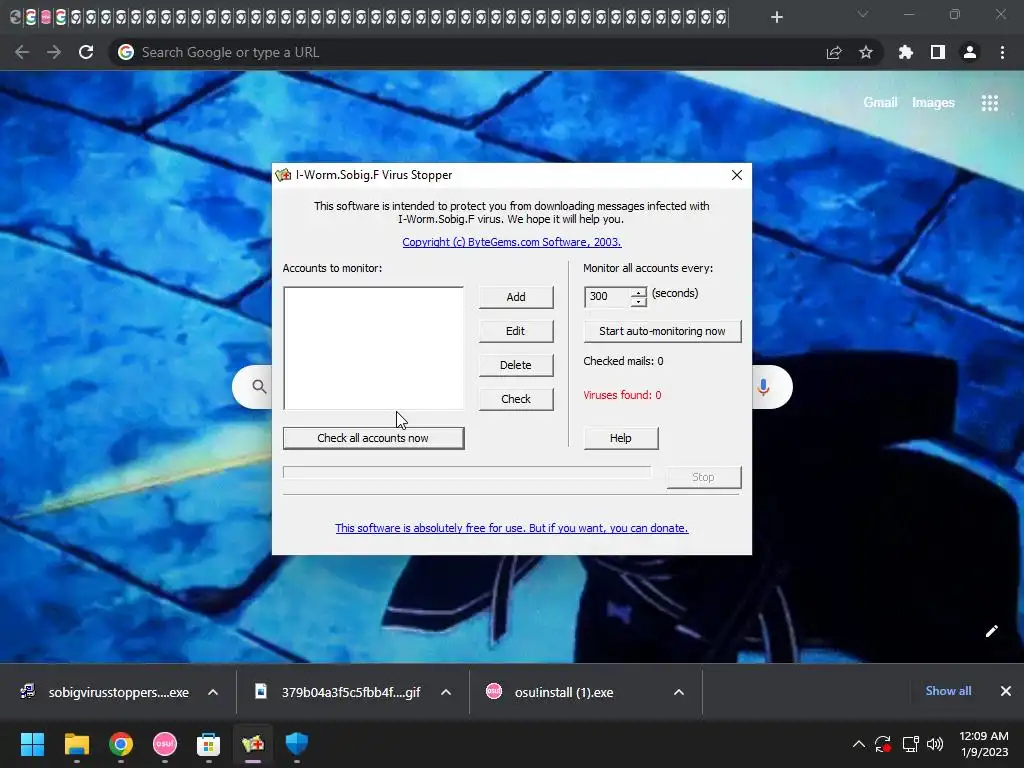Increase monitor interval with up spinner arrow
Image resolution: width=1024 pixels, height=768 pixels.
pos(639,292)
